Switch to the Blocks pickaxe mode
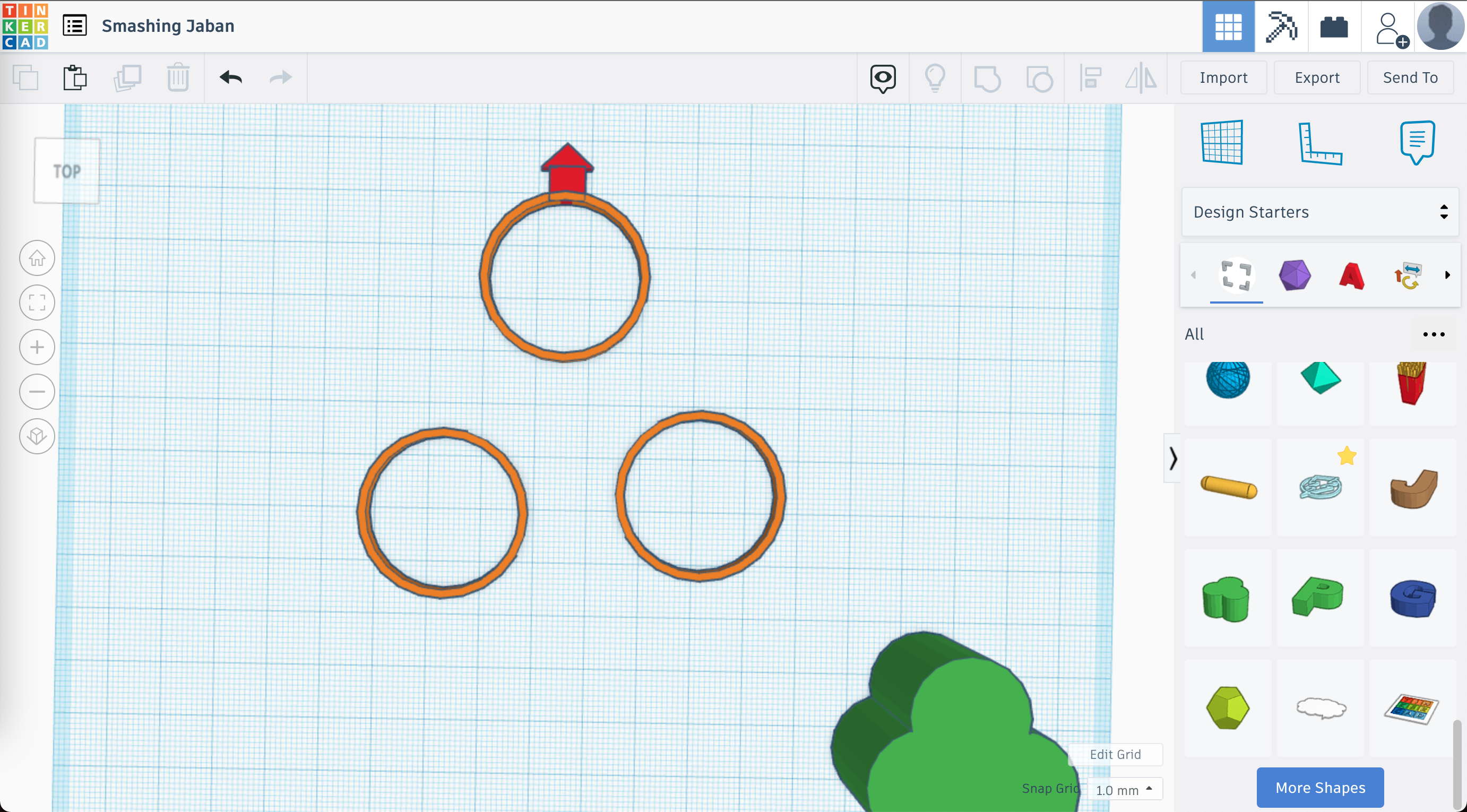Viewport: 1467px width, 812px height. 1281,26
